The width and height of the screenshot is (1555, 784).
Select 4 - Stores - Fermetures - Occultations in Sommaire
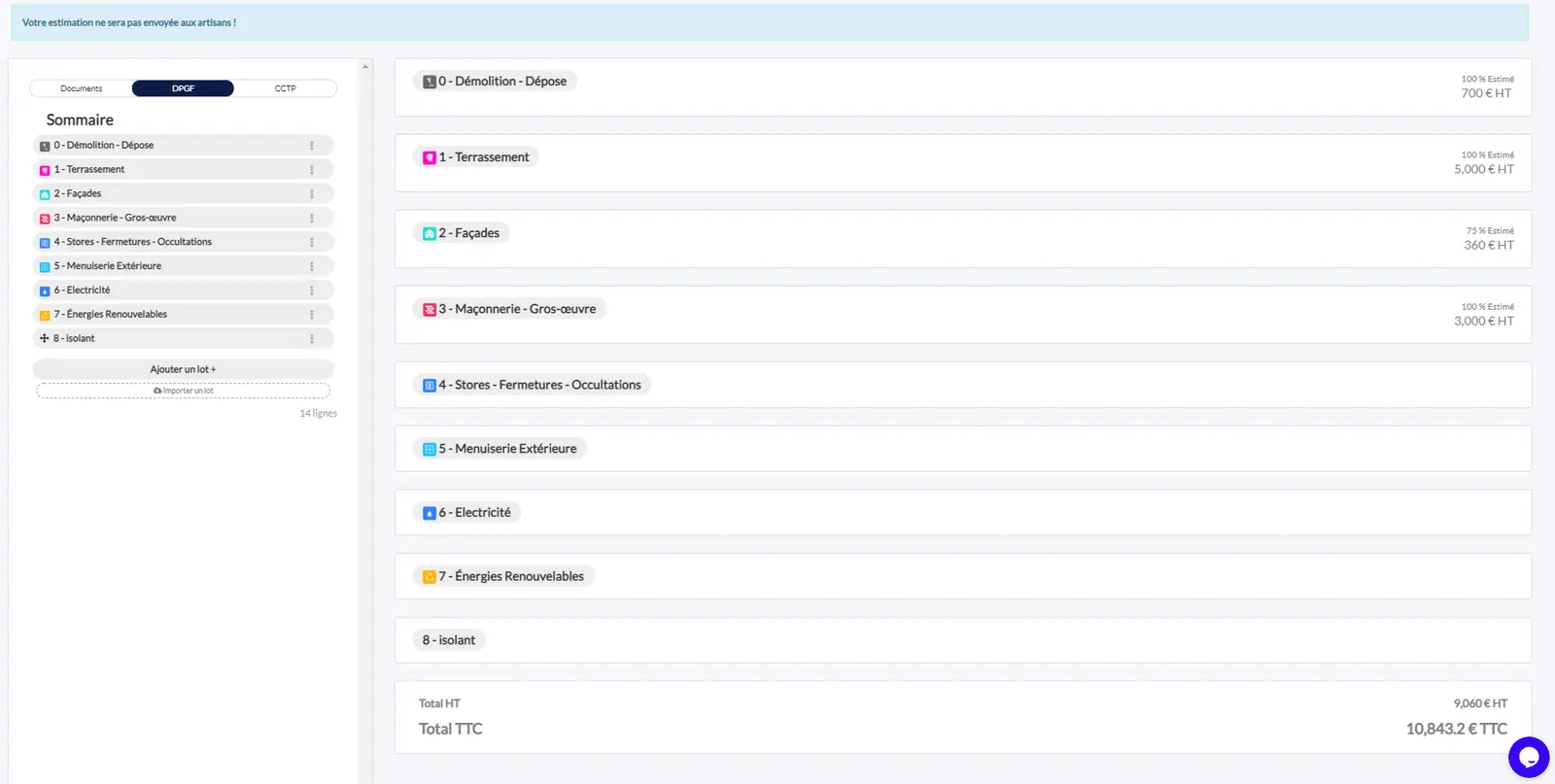(183, 242)
